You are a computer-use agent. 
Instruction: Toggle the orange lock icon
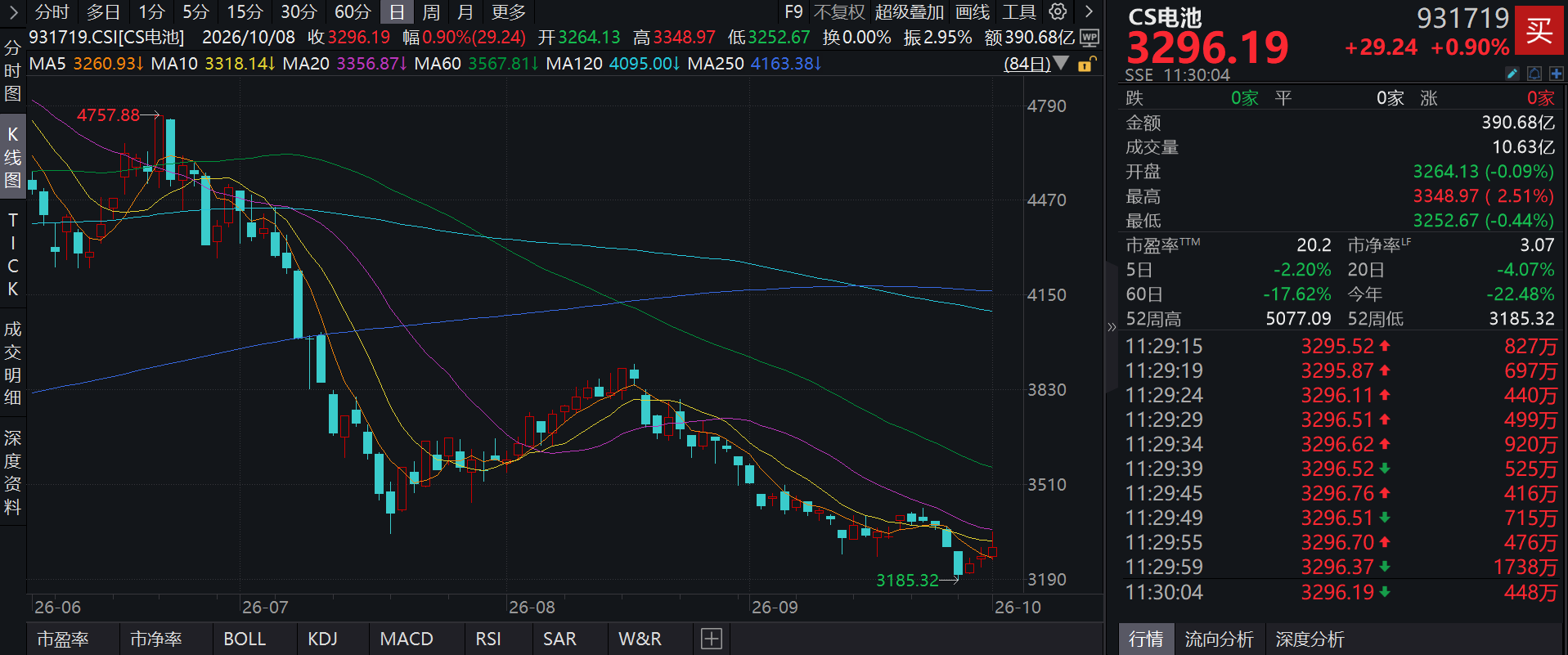click(1086, 64)
